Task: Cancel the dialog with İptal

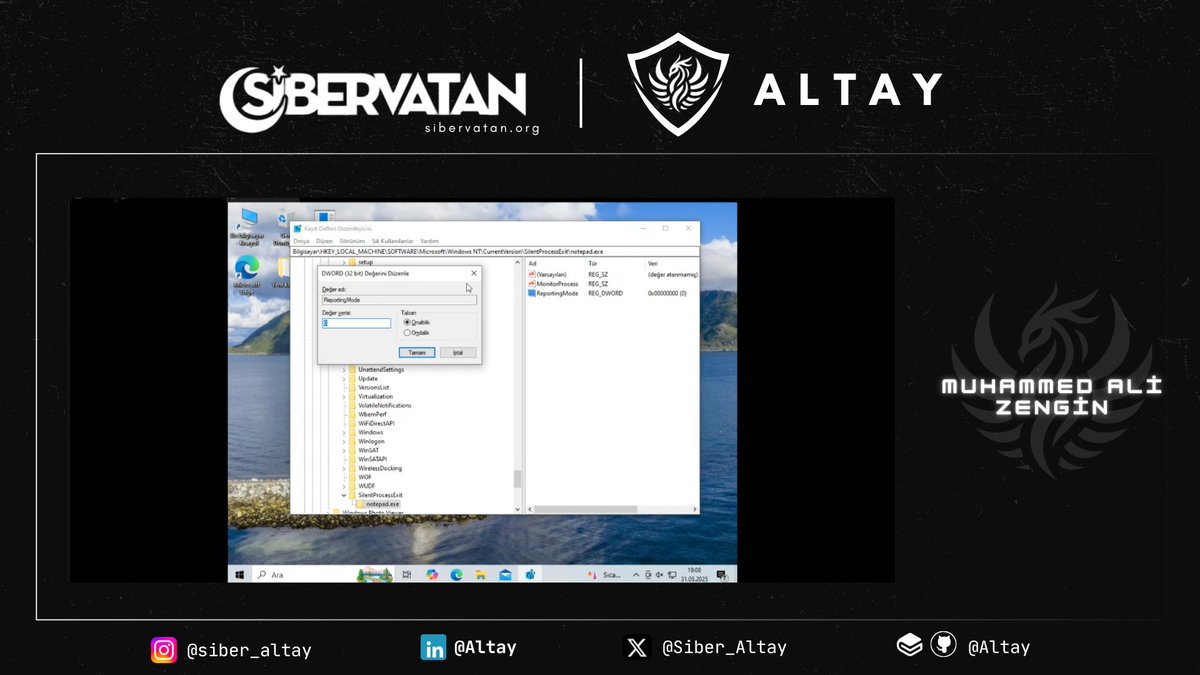Action: point(458,352)
